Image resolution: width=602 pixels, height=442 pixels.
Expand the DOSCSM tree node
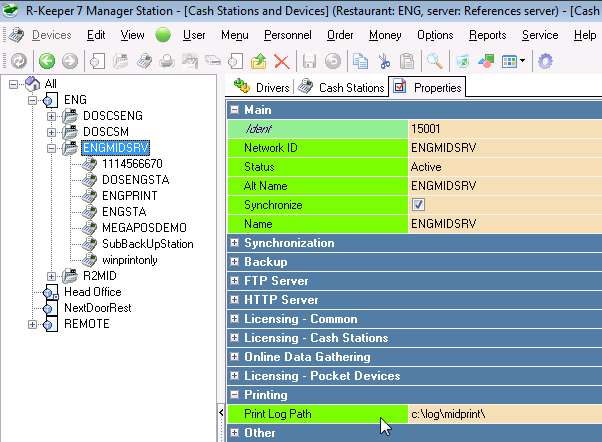click(x=51, y=132)
